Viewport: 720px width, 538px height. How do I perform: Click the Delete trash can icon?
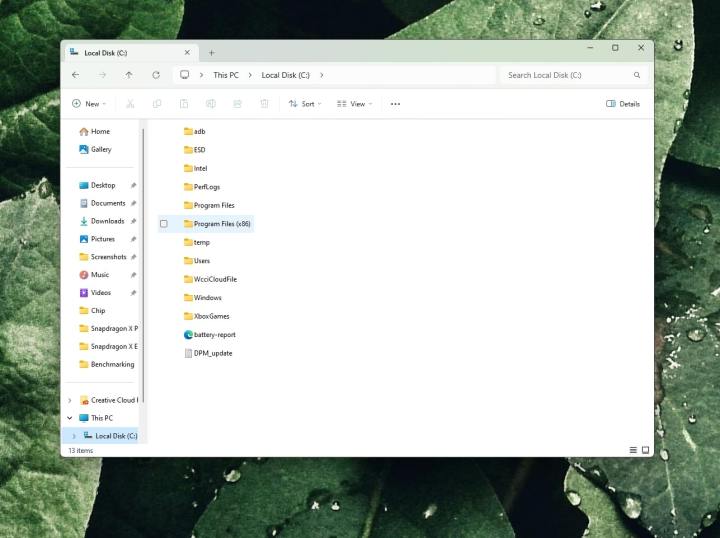(x=264, y=104)
